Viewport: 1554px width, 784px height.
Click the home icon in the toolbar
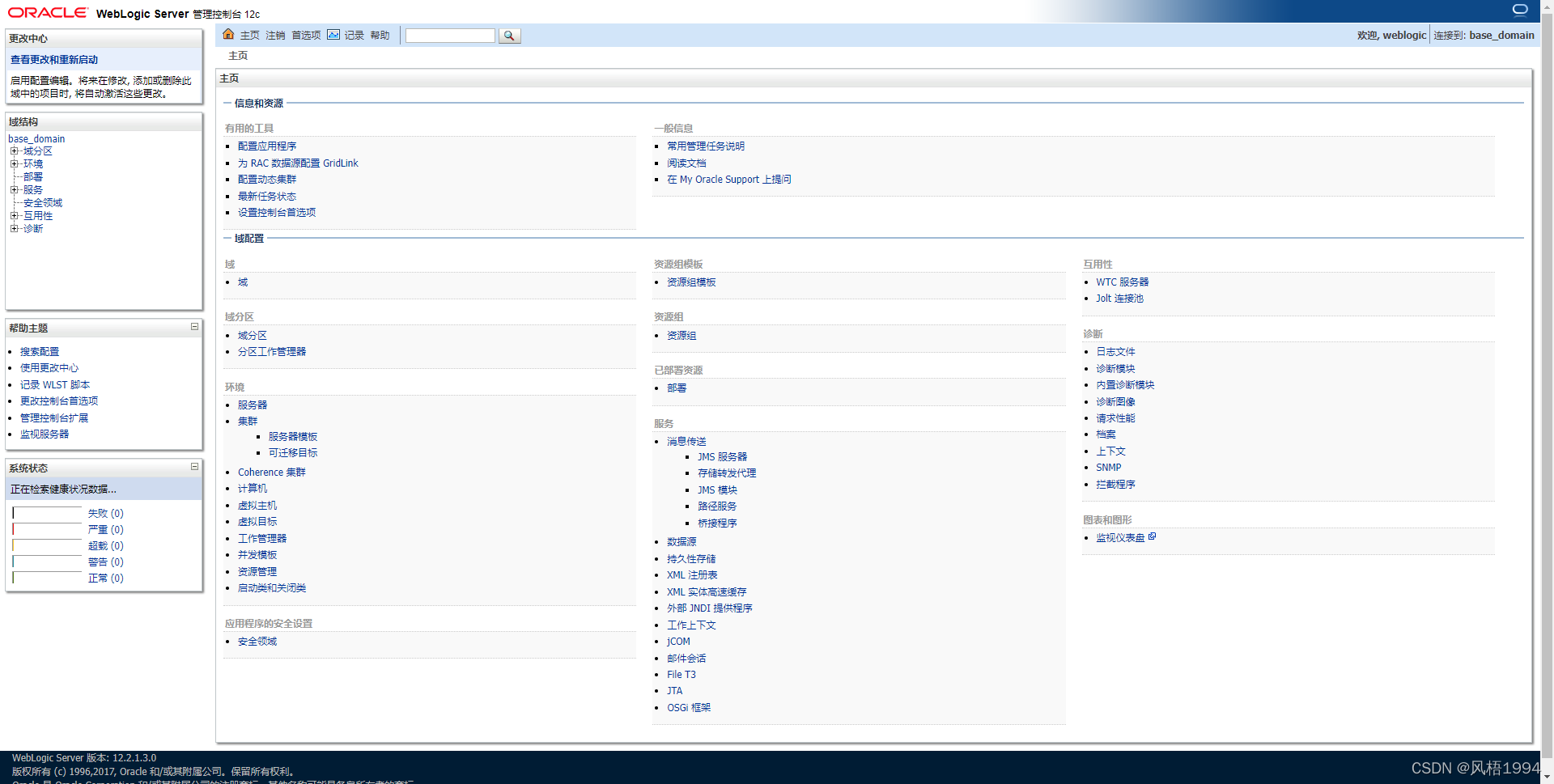(228, 35)
